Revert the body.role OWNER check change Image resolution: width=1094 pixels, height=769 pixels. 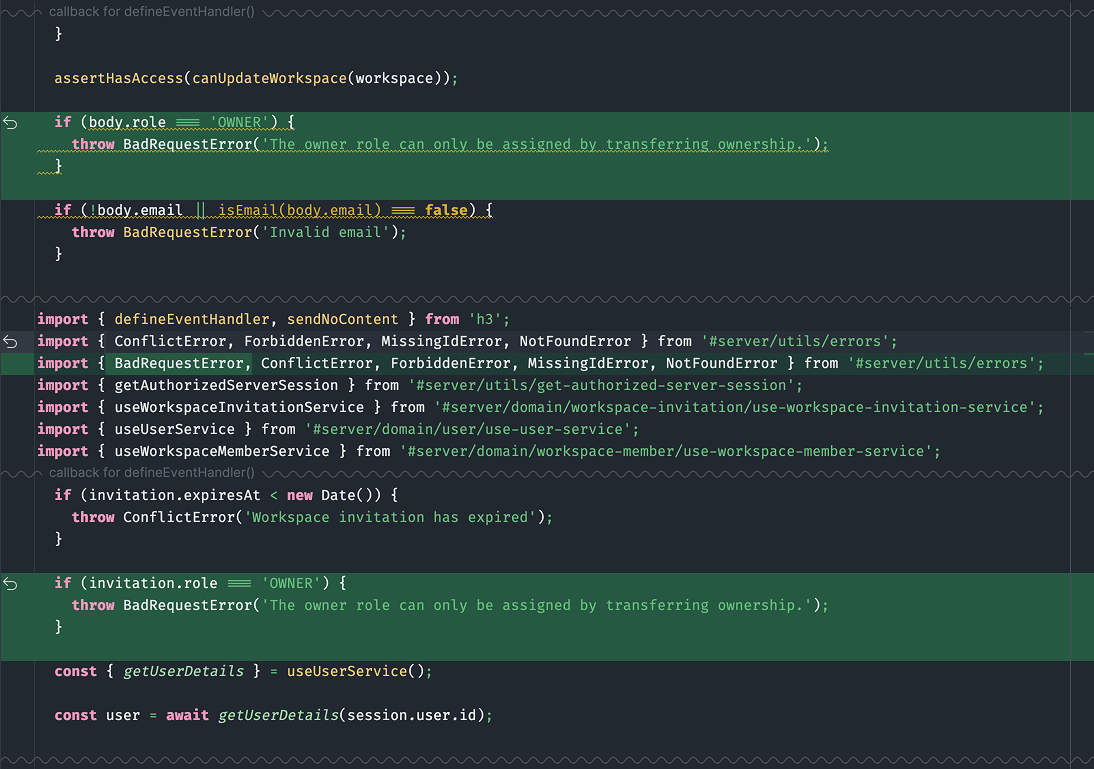pos(10,123)
